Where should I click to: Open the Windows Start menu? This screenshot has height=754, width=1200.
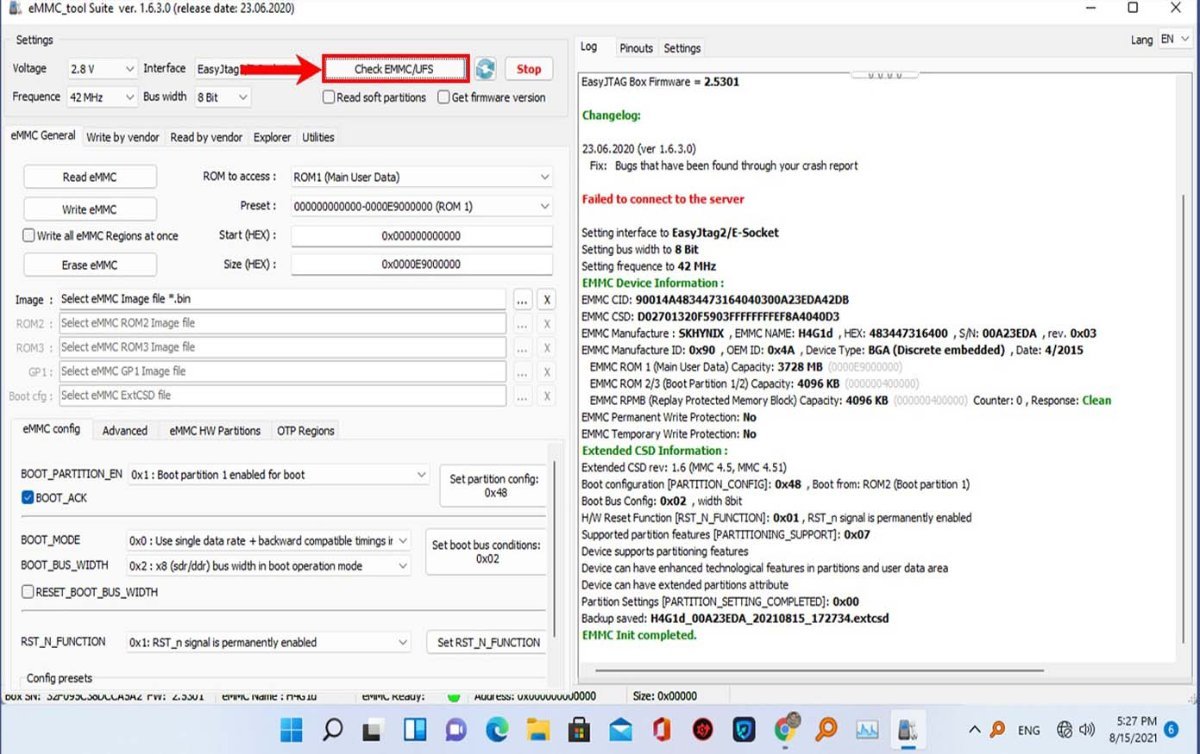coord(291,729)
